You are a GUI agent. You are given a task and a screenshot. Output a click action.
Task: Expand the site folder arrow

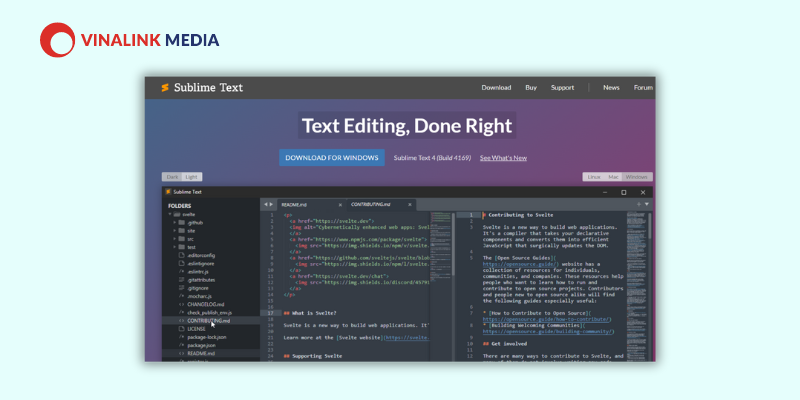click(174, 231)
